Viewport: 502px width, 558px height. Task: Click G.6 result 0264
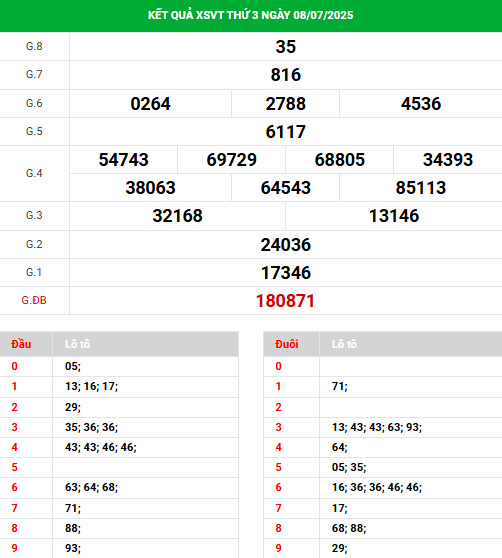pos(150,104)
